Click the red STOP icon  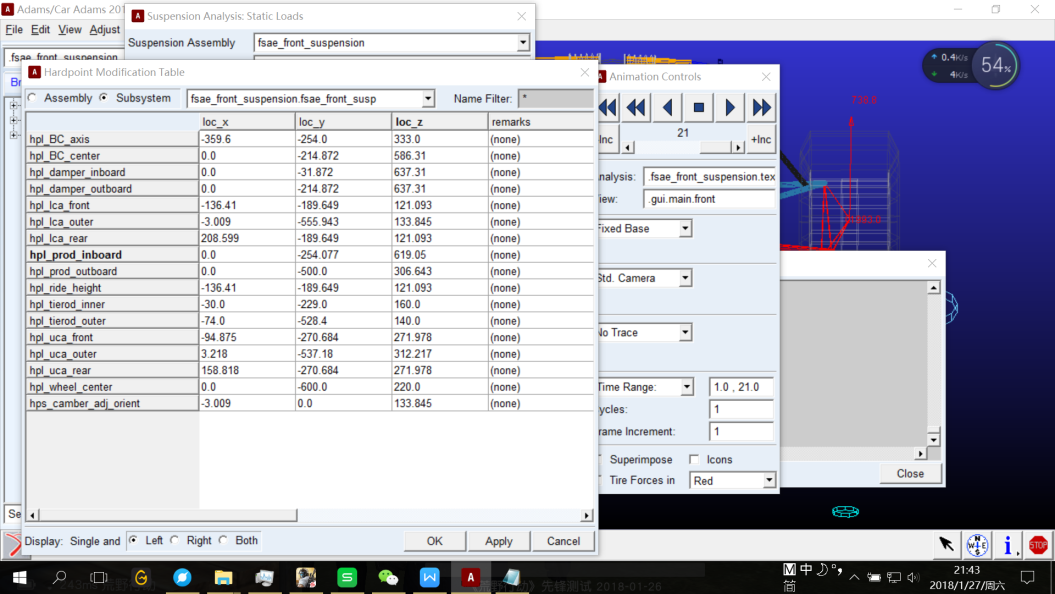pos(1038,544)
